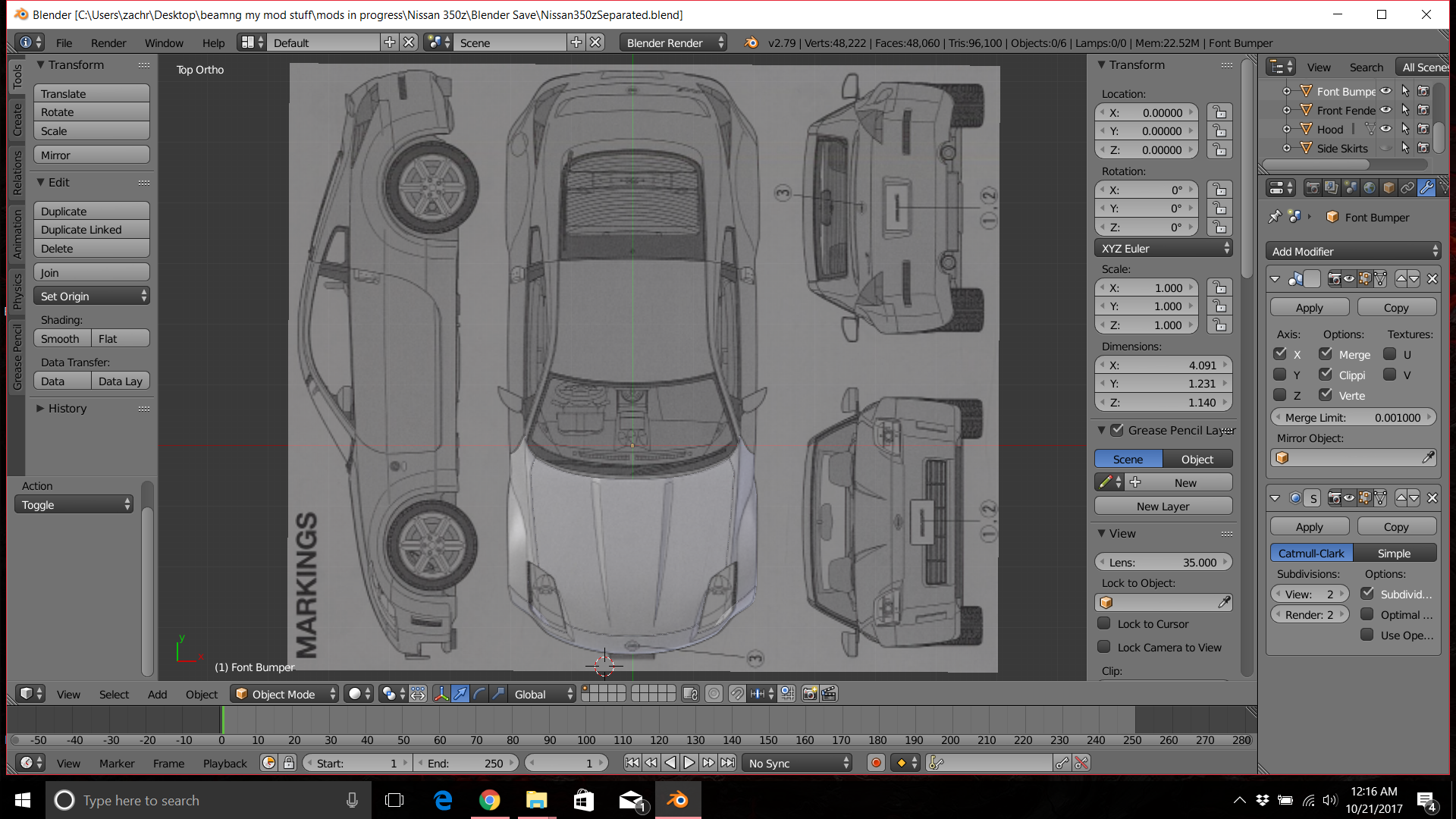This screenshot has width=1456, height=819.
Task: Enable Lock Camera to View checkbox
Action: click(1104, 647)
